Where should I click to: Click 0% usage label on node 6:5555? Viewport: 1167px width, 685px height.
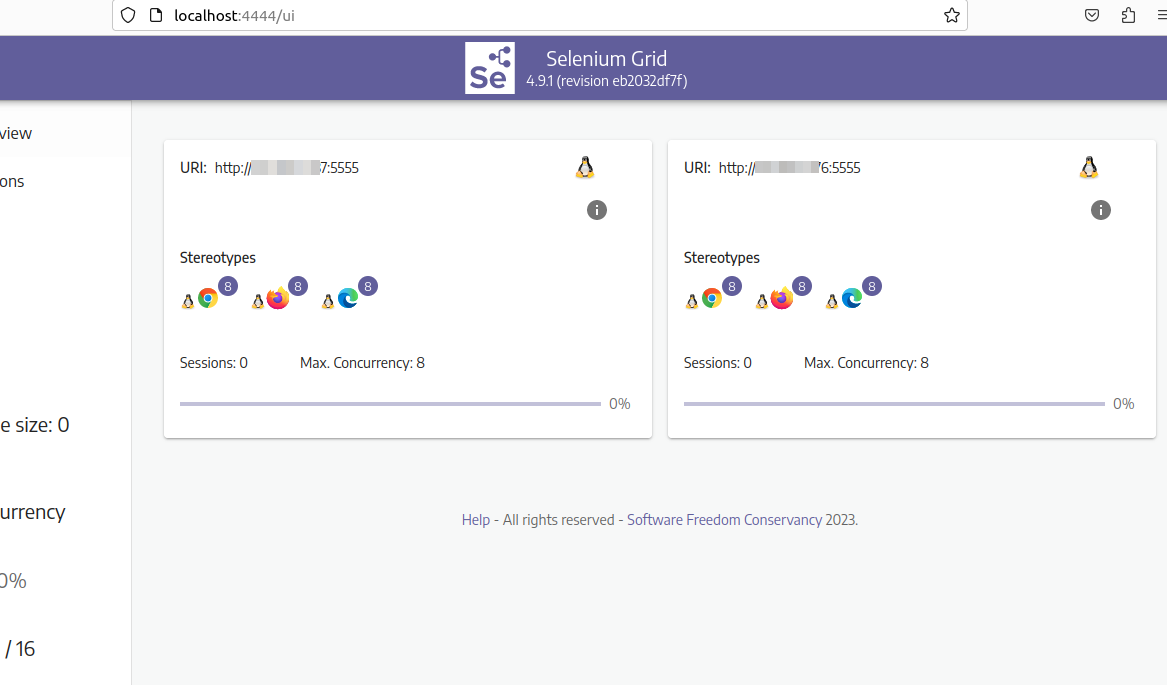[x=1123, y=404]
